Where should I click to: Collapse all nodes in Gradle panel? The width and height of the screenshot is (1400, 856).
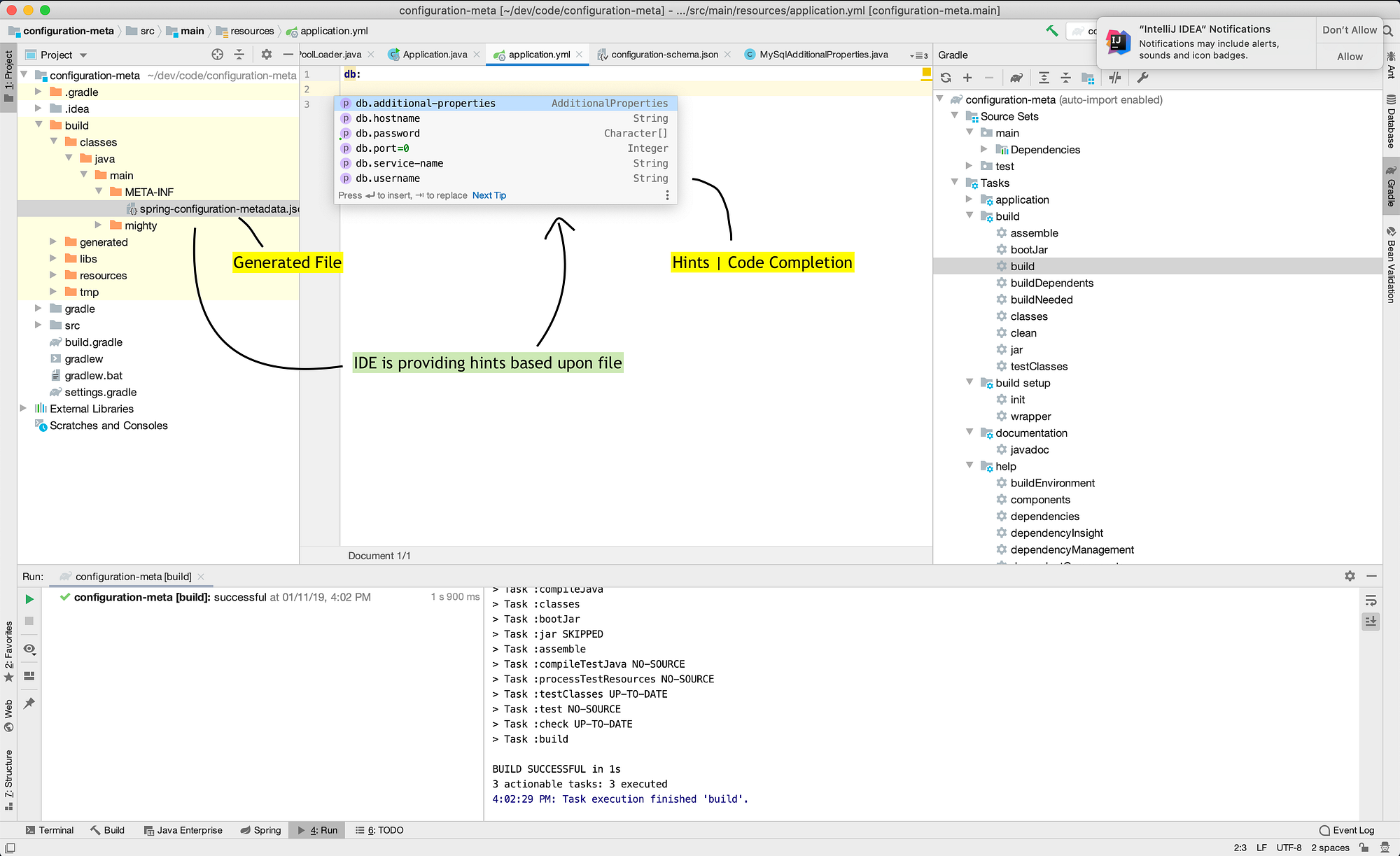coord(1065,78)
